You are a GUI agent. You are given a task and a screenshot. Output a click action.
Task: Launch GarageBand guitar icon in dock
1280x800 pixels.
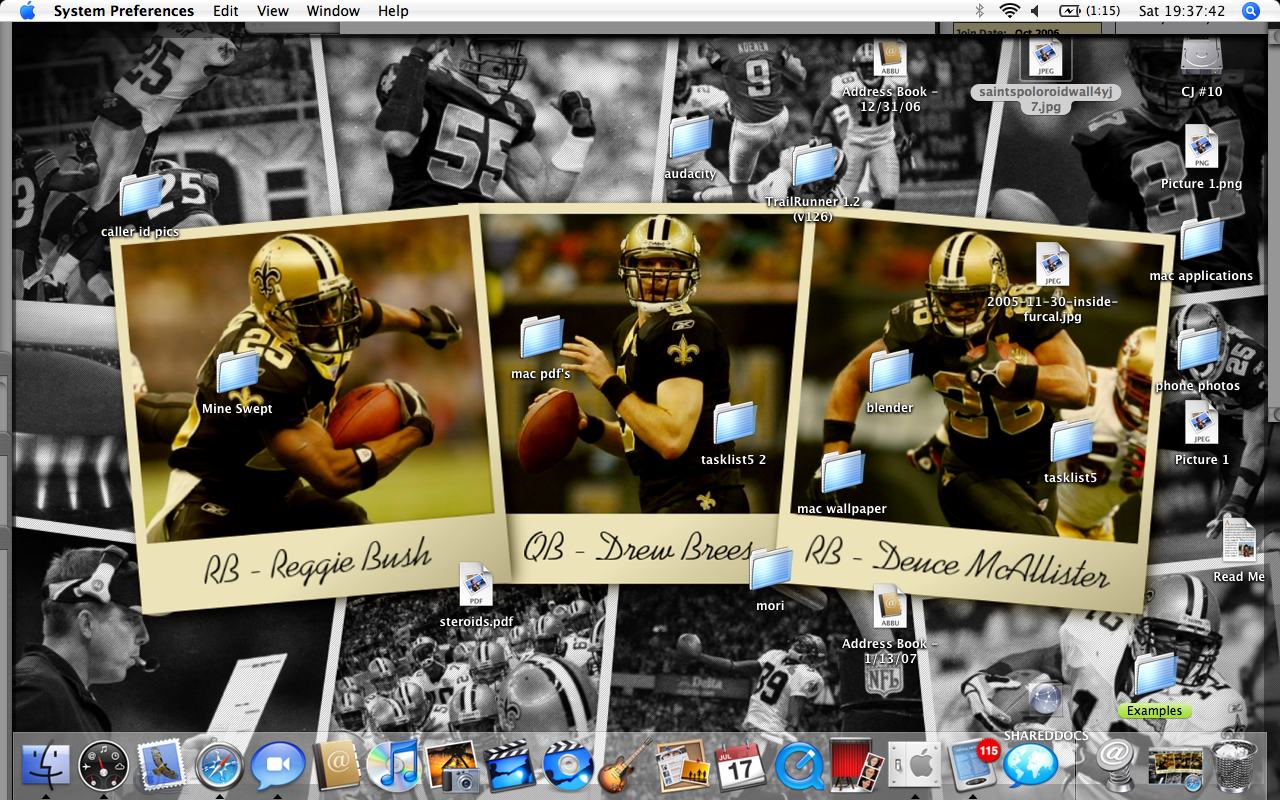coord(626,764)
